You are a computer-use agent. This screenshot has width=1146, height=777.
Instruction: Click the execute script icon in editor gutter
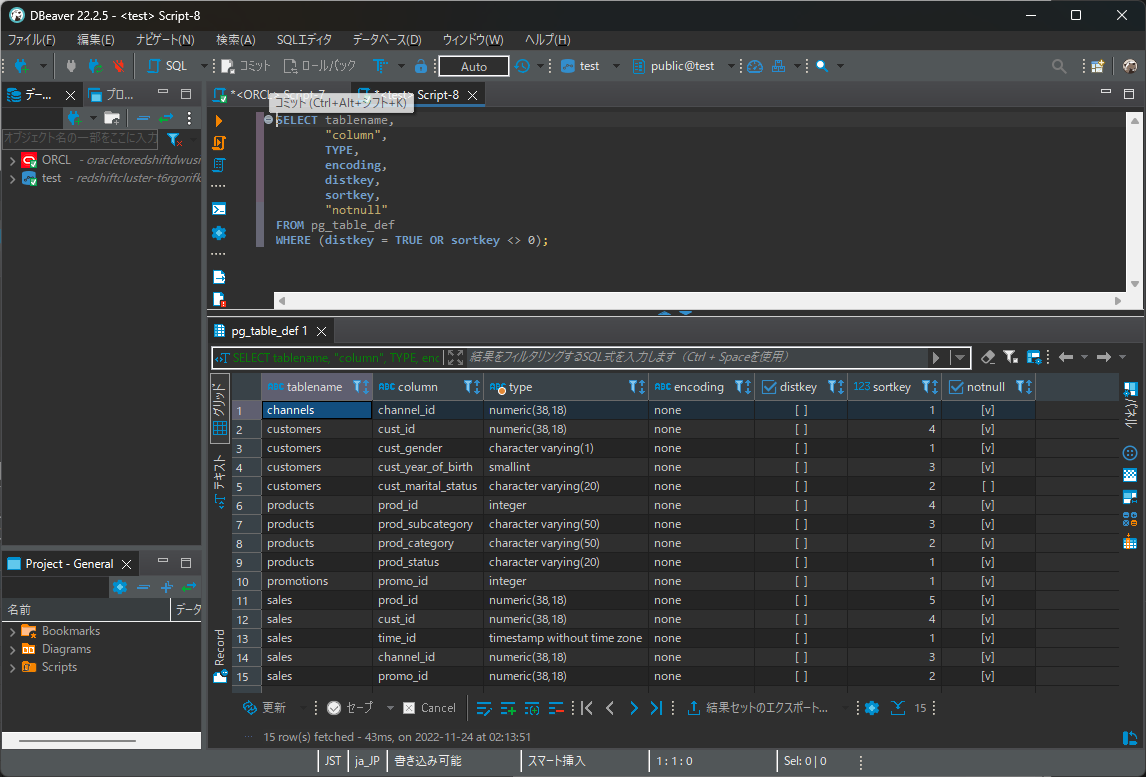(219, 143)
